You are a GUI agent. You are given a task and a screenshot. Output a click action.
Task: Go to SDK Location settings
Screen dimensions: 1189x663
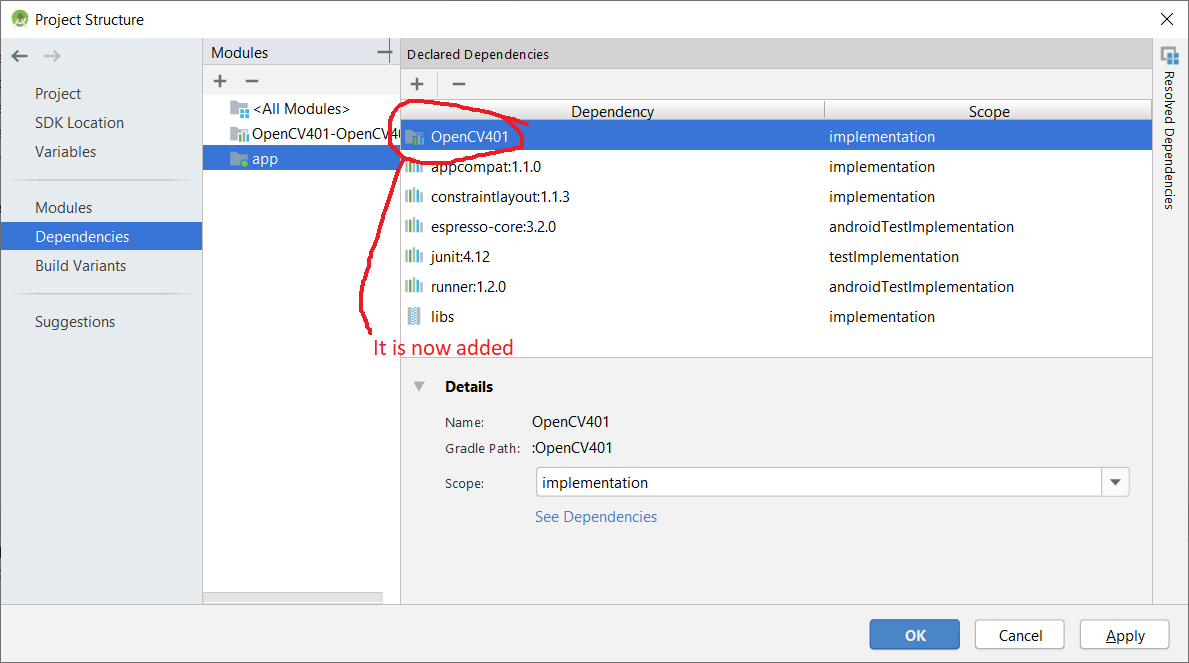(79, 123)
